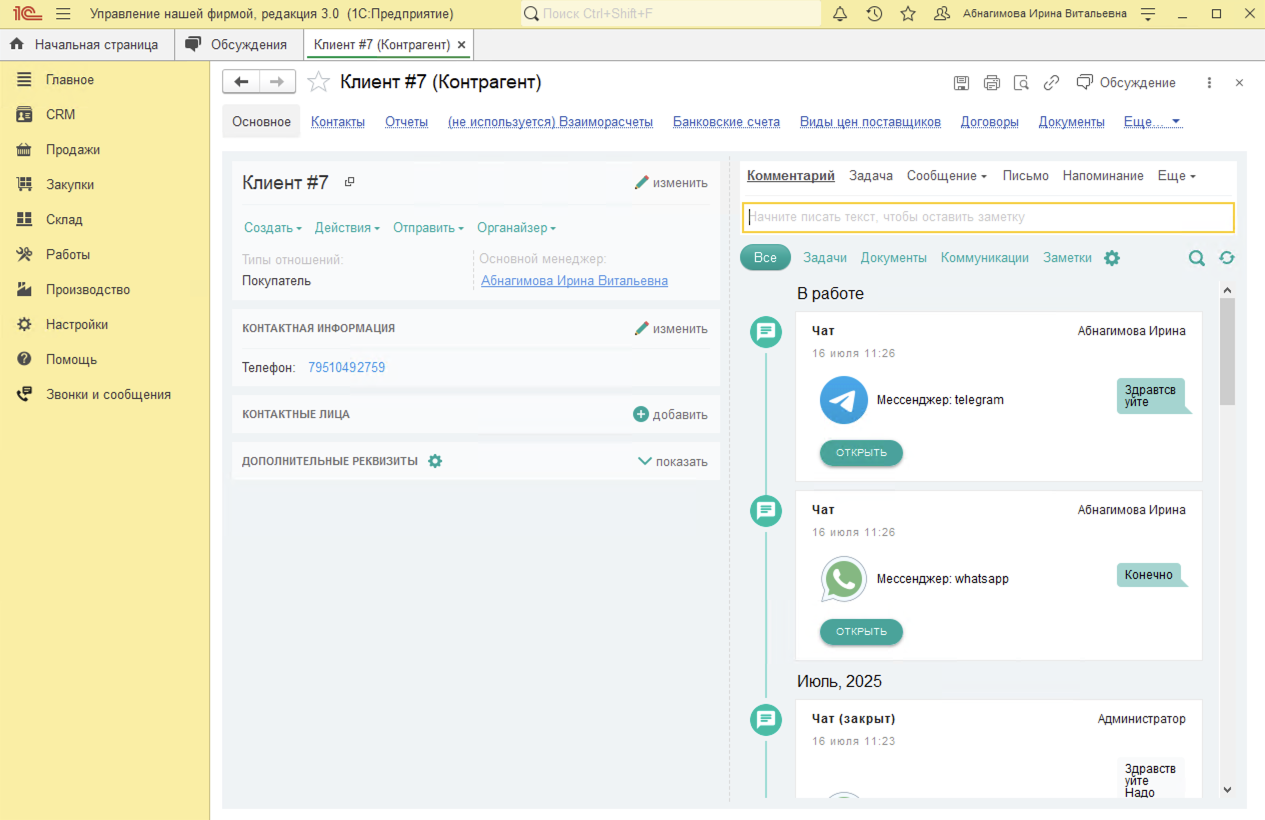This screenshot has width=1265, height=820.
Task: Switch to the "Обсуждения" tab
Action: coord(238,45)
